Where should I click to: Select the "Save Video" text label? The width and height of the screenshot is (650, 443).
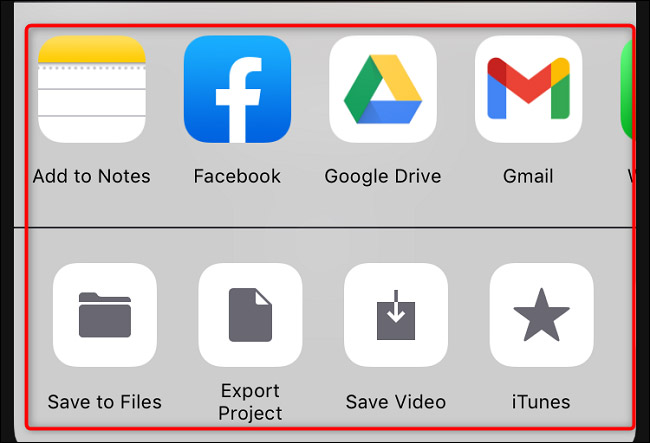click(x=396, y=402)
